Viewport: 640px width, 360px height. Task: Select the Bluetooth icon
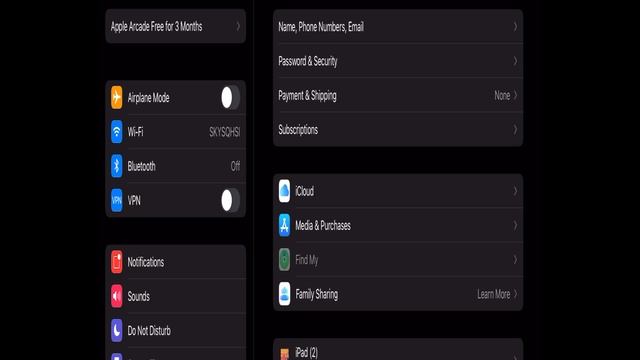click(x=116, y=166)
